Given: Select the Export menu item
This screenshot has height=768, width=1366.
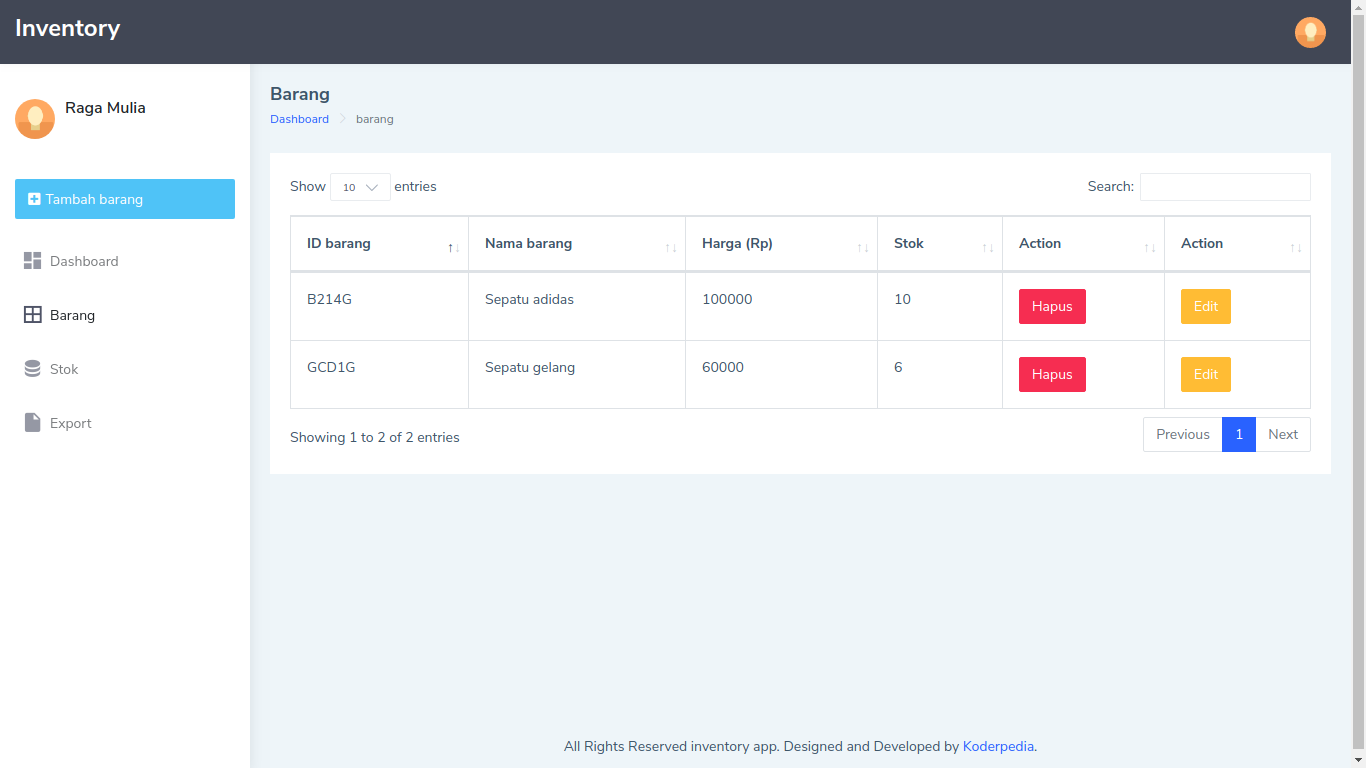Looking at the screenshot, I should [69, 422].
